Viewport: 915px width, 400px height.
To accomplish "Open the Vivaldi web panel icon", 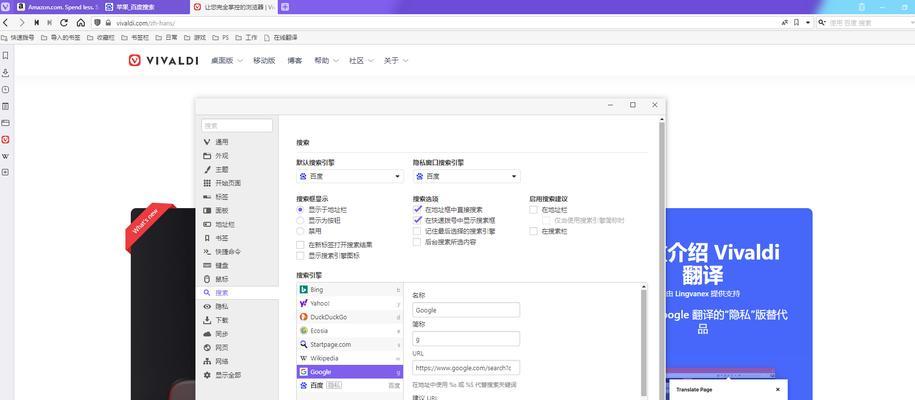I will [x=5, y=140].
